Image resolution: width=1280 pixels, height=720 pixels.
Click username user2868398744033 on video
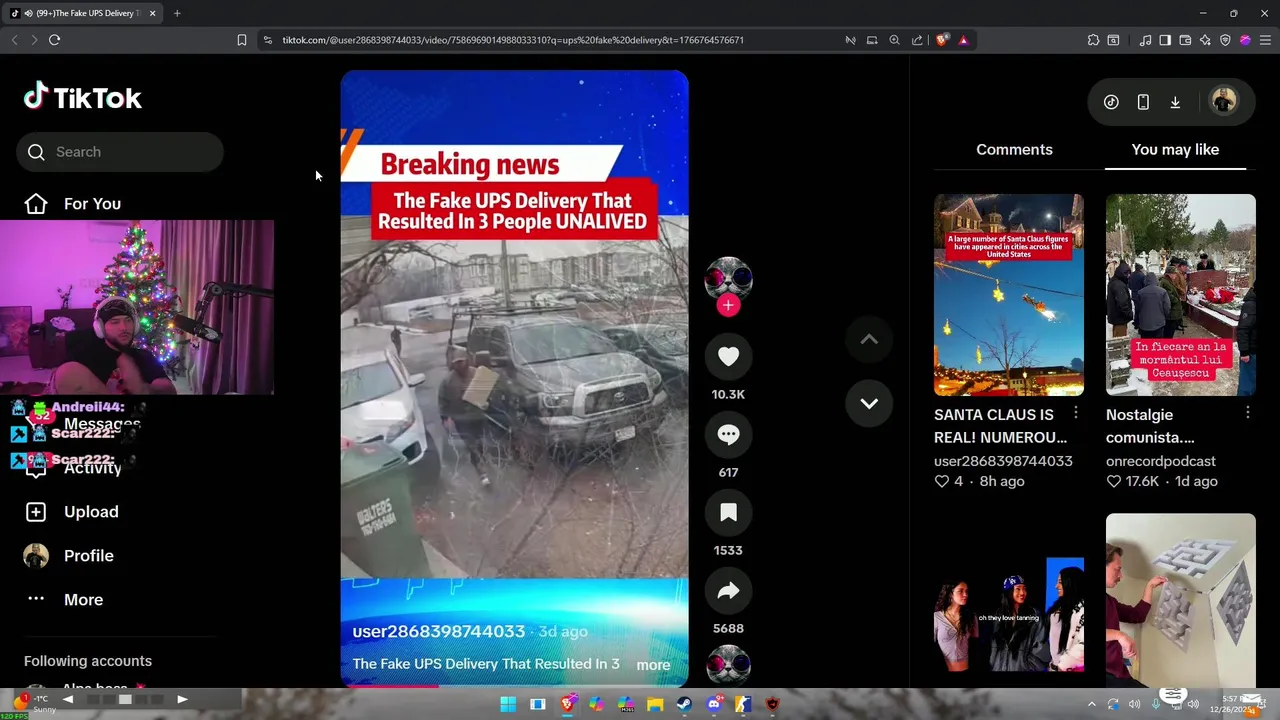point(439,632)
